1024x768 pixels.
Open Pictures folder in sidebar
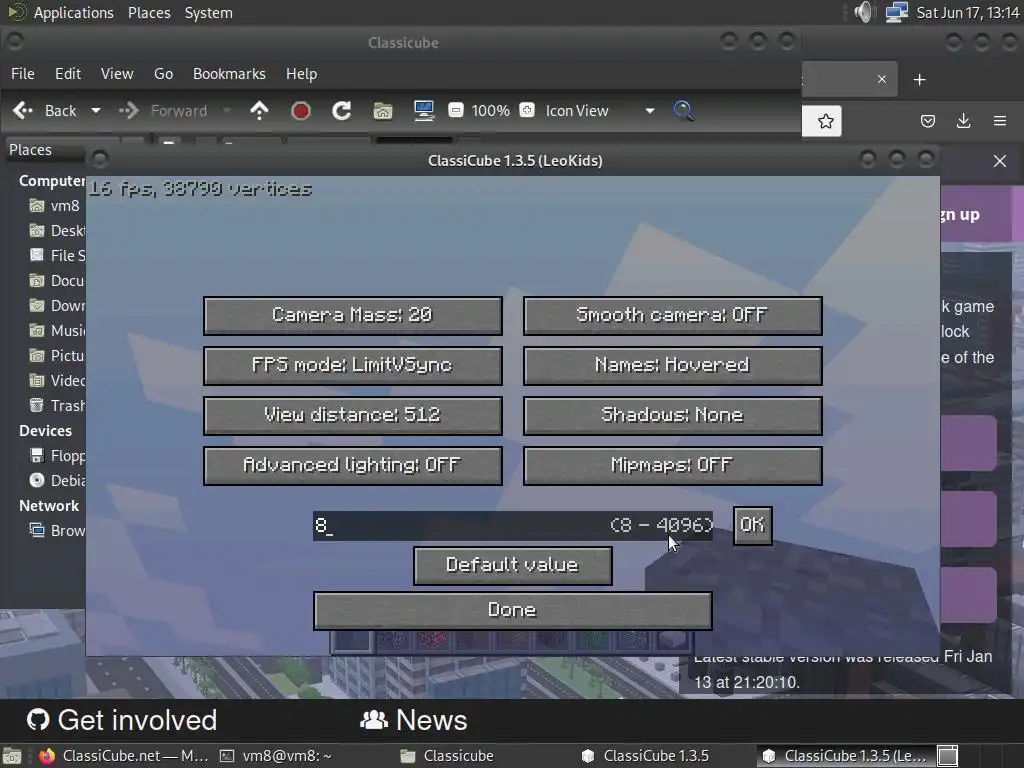(57, 356)
